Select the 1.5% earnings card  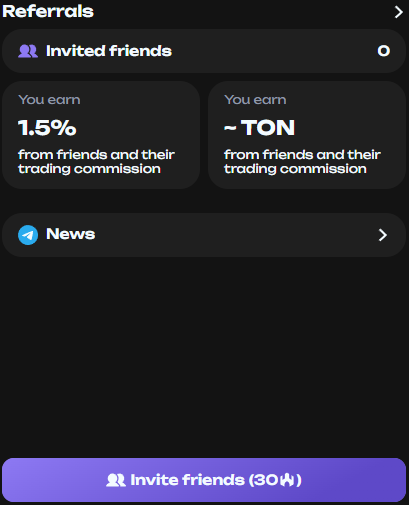click(101, 135)
